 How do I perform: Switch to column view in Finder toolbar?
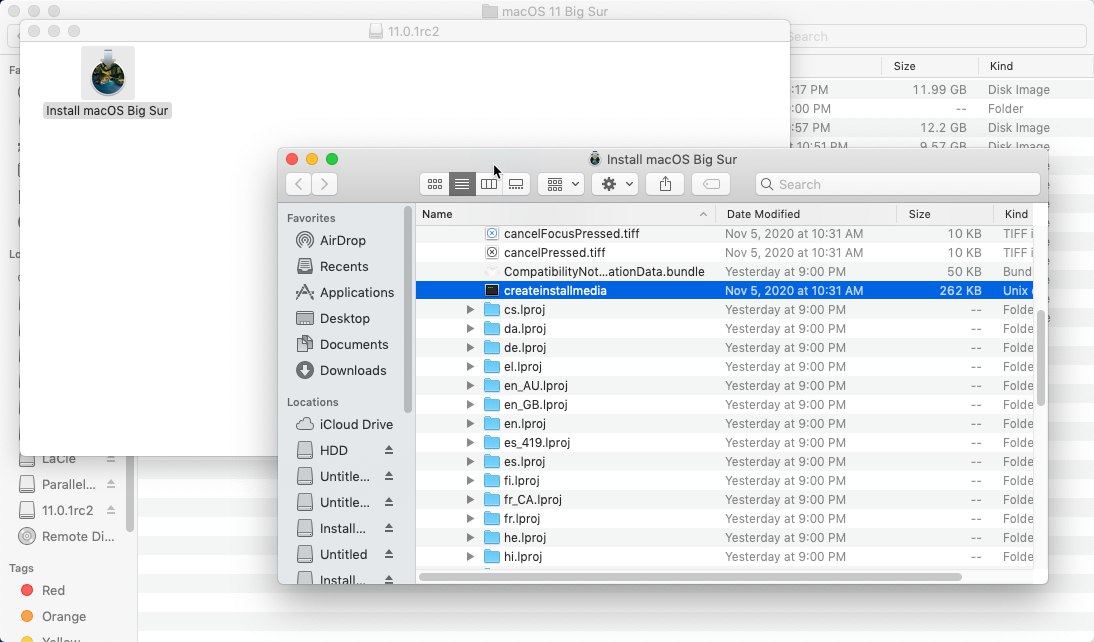point(489,184)
